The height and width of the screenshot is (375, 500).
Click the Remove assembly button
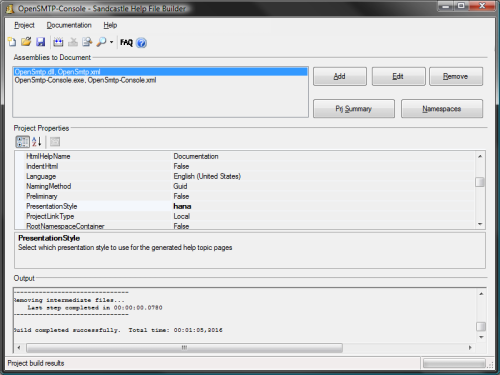[x=456, y=76]
